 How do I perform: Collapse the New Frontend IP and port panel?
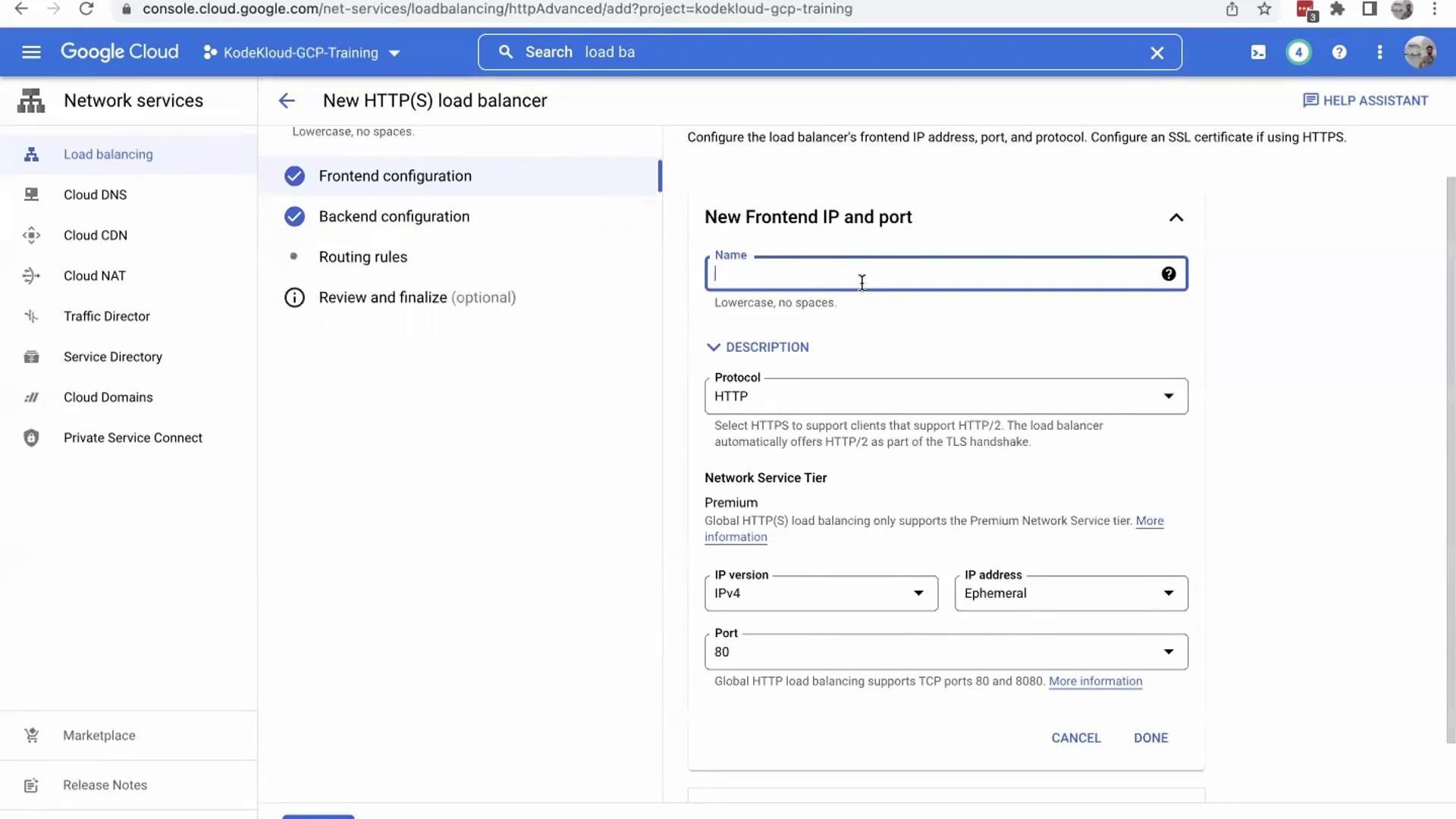pos(1175,218)
